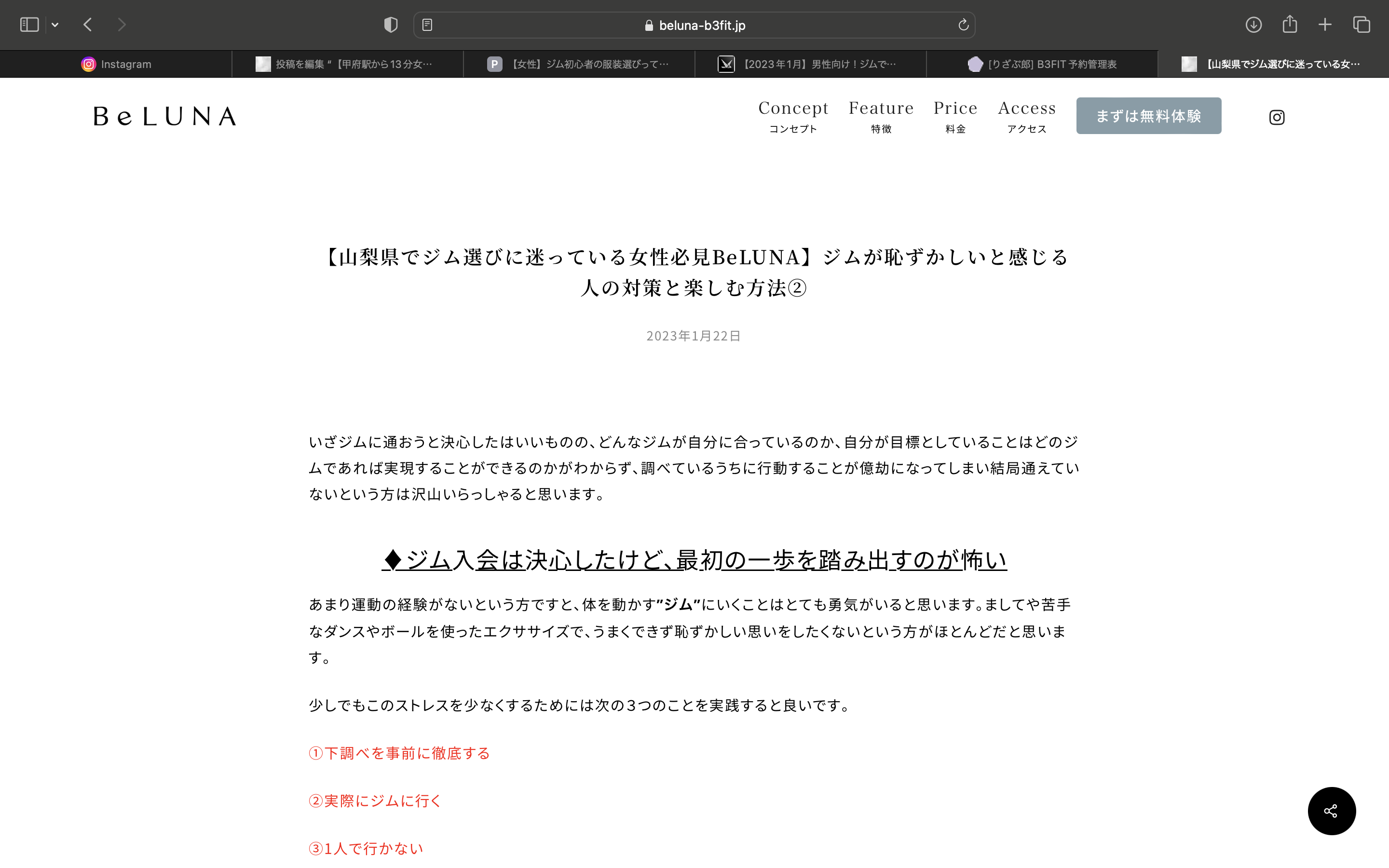Open the BeLUNA Instagram icon in header
This screenshot has width=1389, height=868.
1277,117
